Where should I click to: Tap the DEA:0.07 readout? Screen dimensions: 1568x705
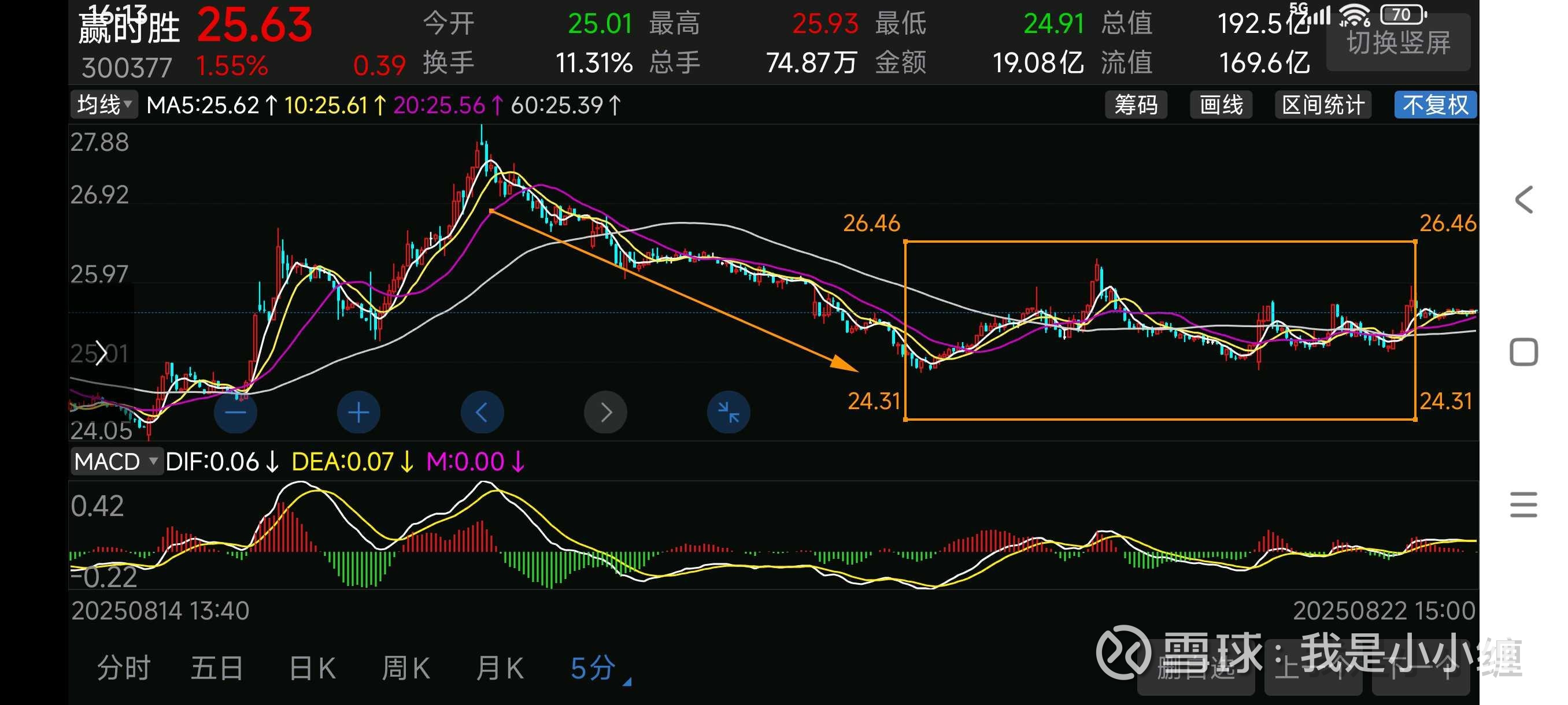pyautogui.click(x=353, y=462)
